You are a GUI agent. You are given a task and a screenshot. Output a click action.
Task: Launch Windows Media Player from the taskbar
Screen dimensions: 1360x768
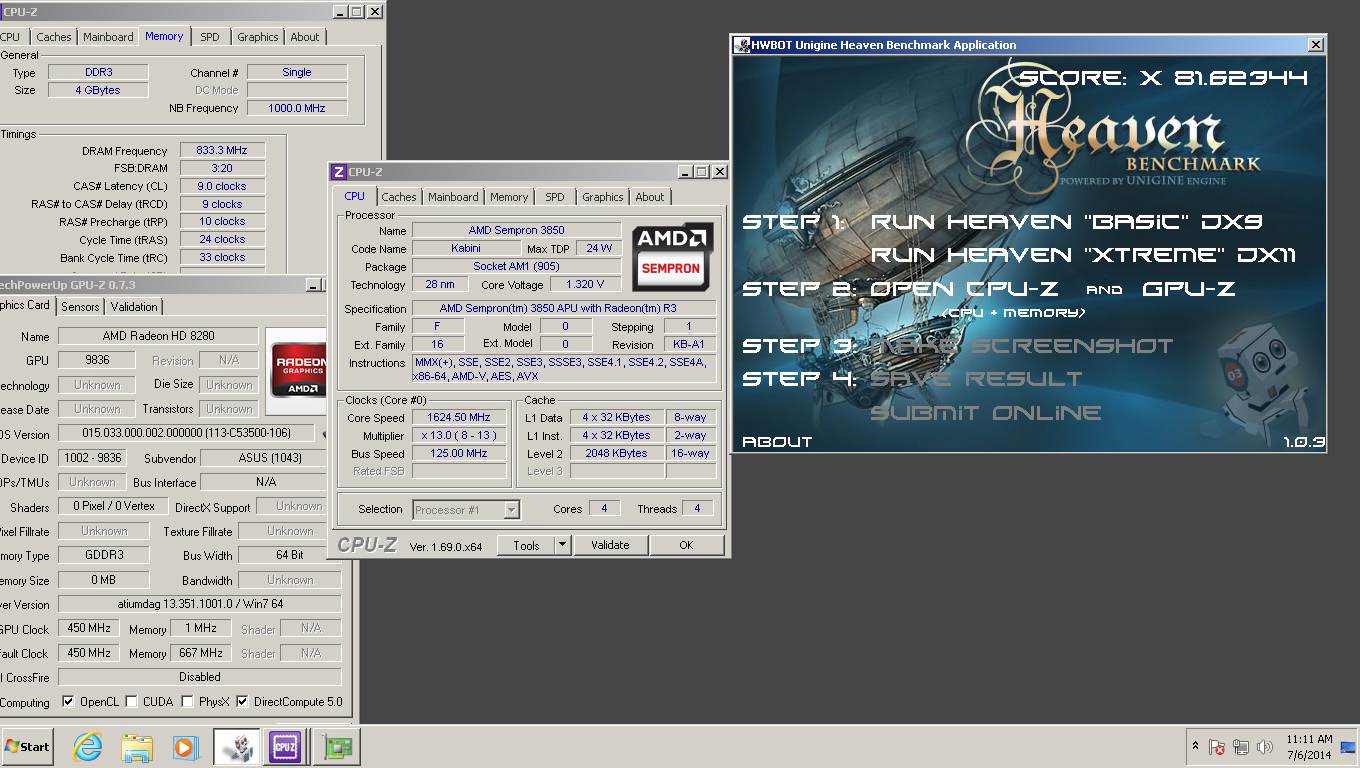pyautogui.click(x=185, y=747)
